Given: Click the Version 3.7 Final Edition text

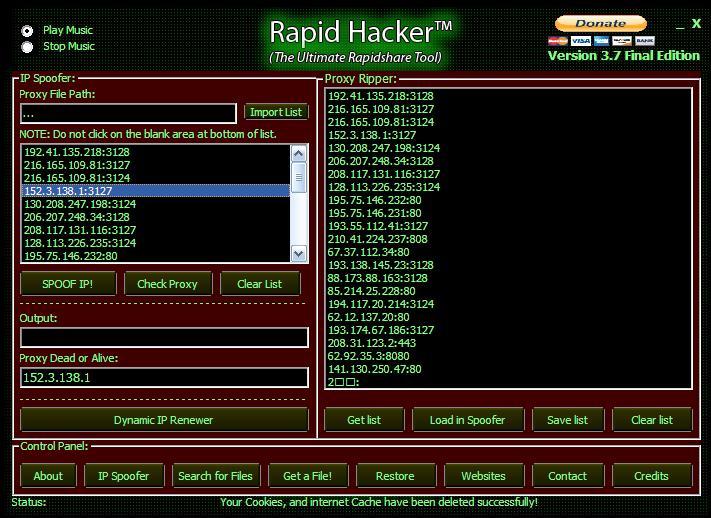Looking at the screenshot, I should click(x=624, y=56).
